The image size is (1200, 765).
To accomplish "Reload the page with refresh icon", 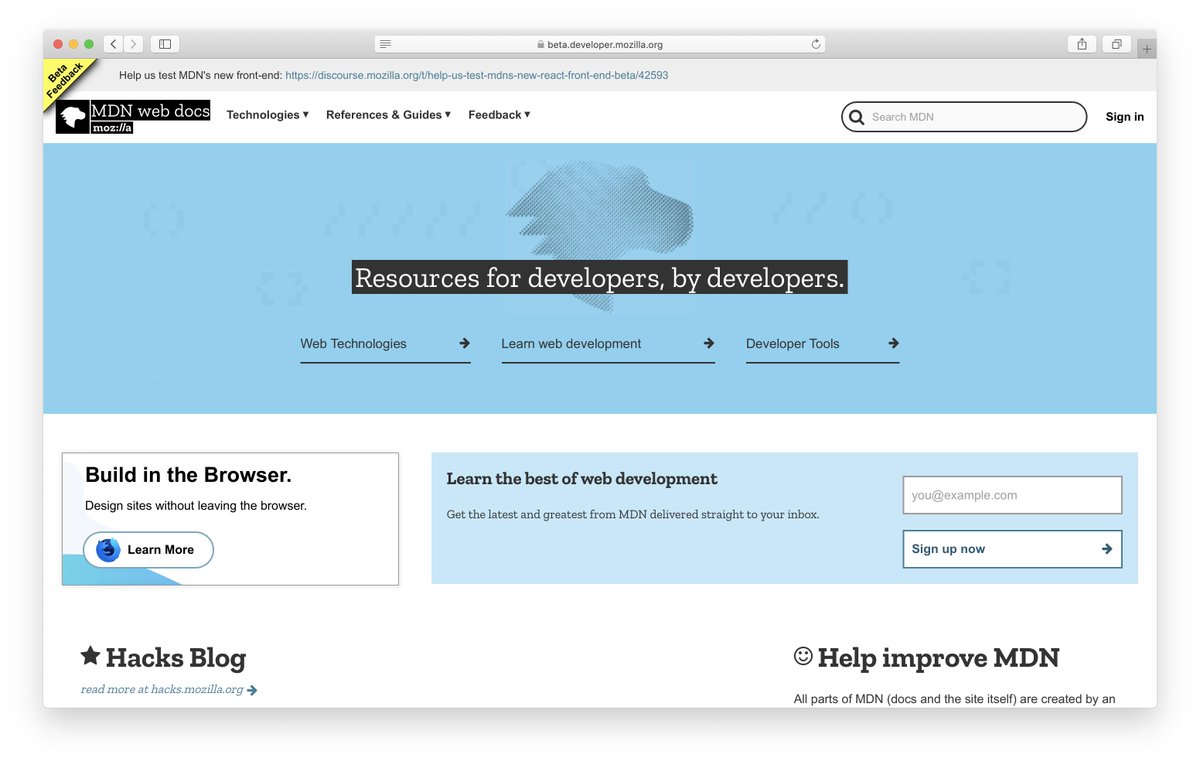I will pyautogui.click(x=816, y=44).
